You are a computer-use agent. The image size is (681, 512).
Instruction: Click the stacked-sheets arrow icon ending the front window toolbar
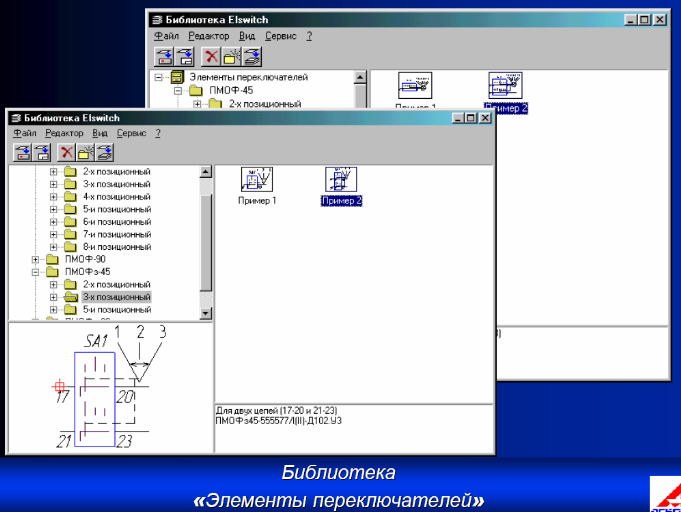(x=105, y=152)
